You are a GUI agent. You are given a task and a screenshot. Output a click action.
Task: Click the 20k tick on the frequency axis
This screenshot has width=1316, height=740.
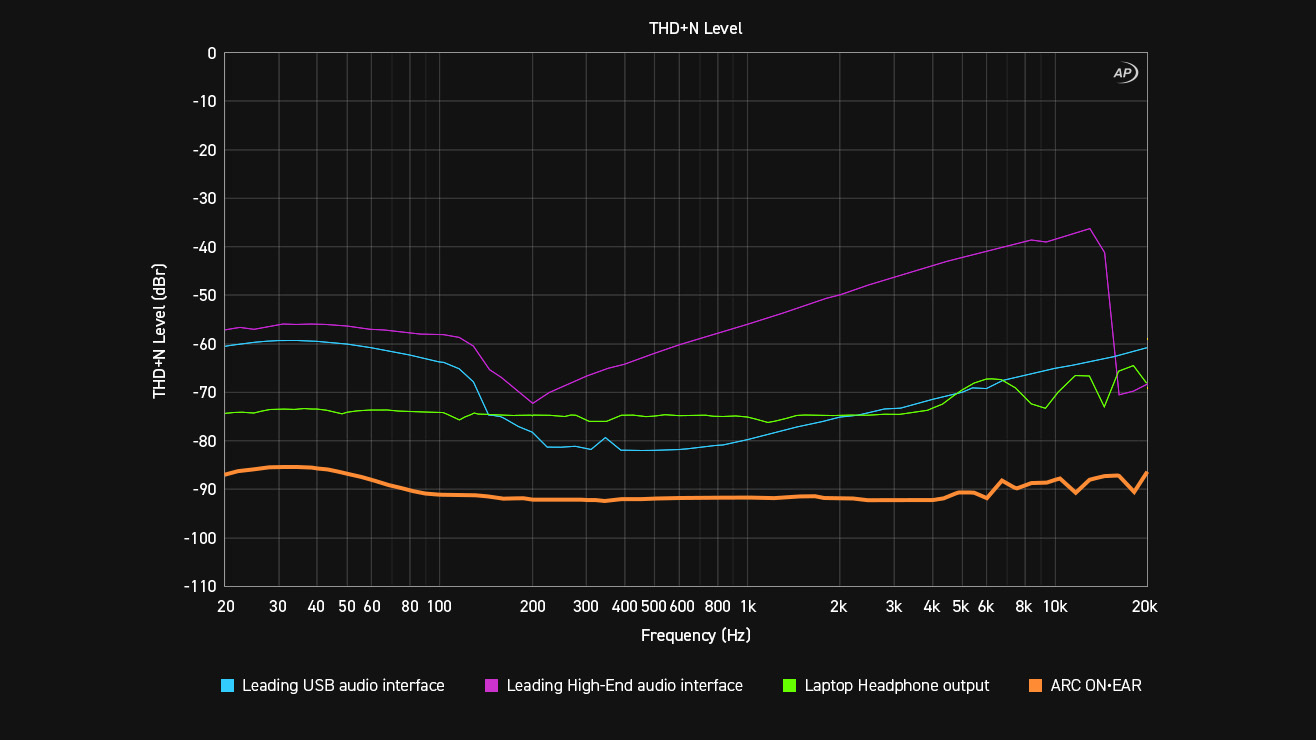tap(1145, 607)
